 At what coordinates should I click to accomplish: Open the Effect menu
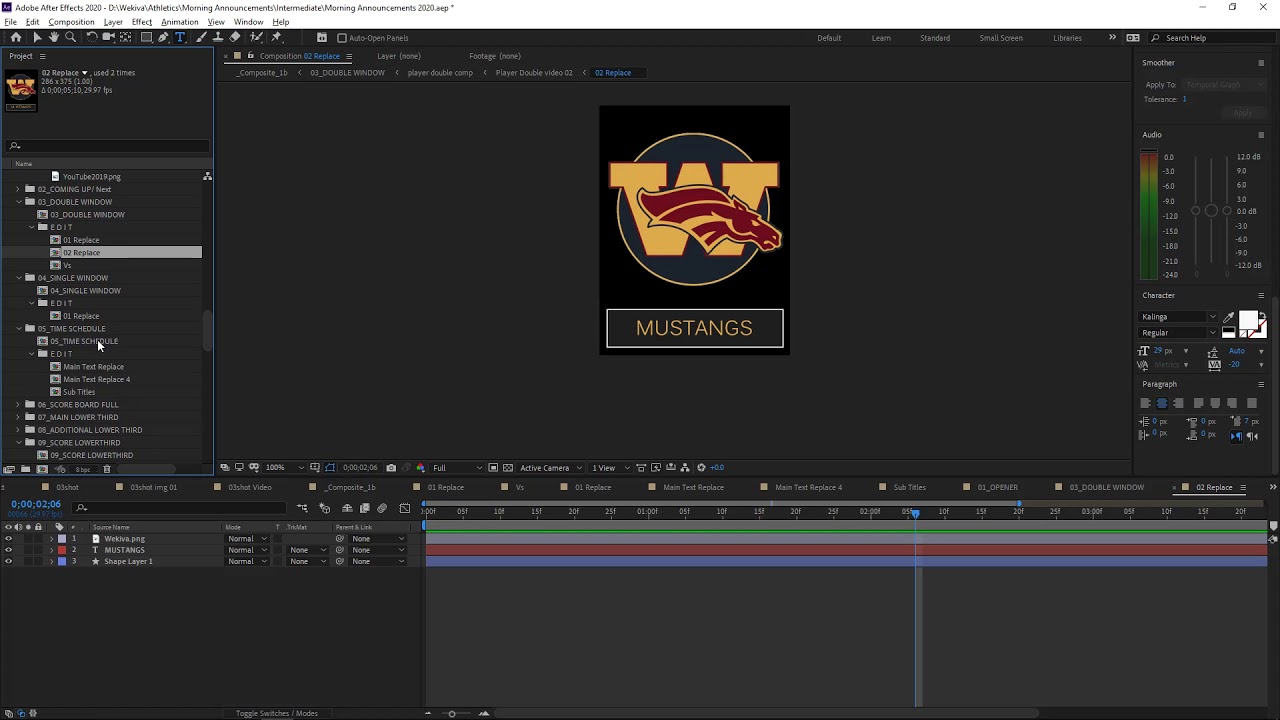142,22
